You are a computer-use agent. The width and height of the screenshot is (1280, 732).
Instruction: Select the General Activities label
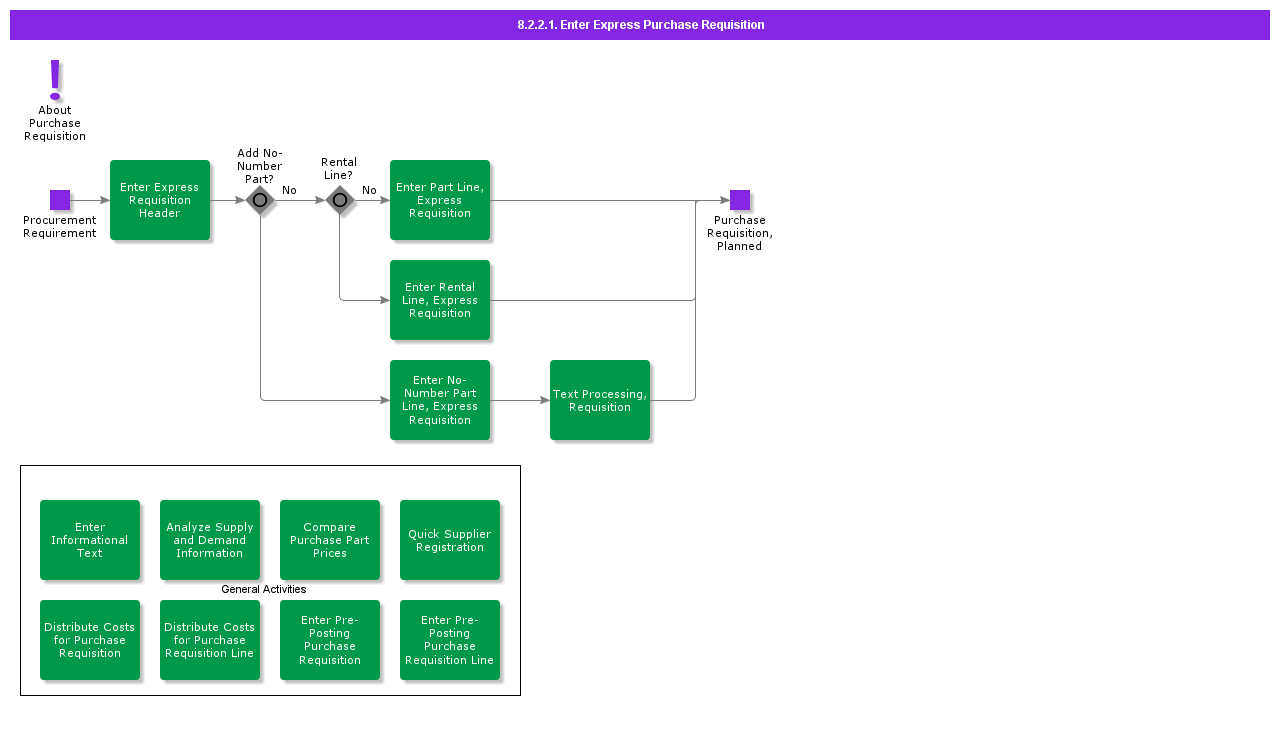tap(263, 589)
